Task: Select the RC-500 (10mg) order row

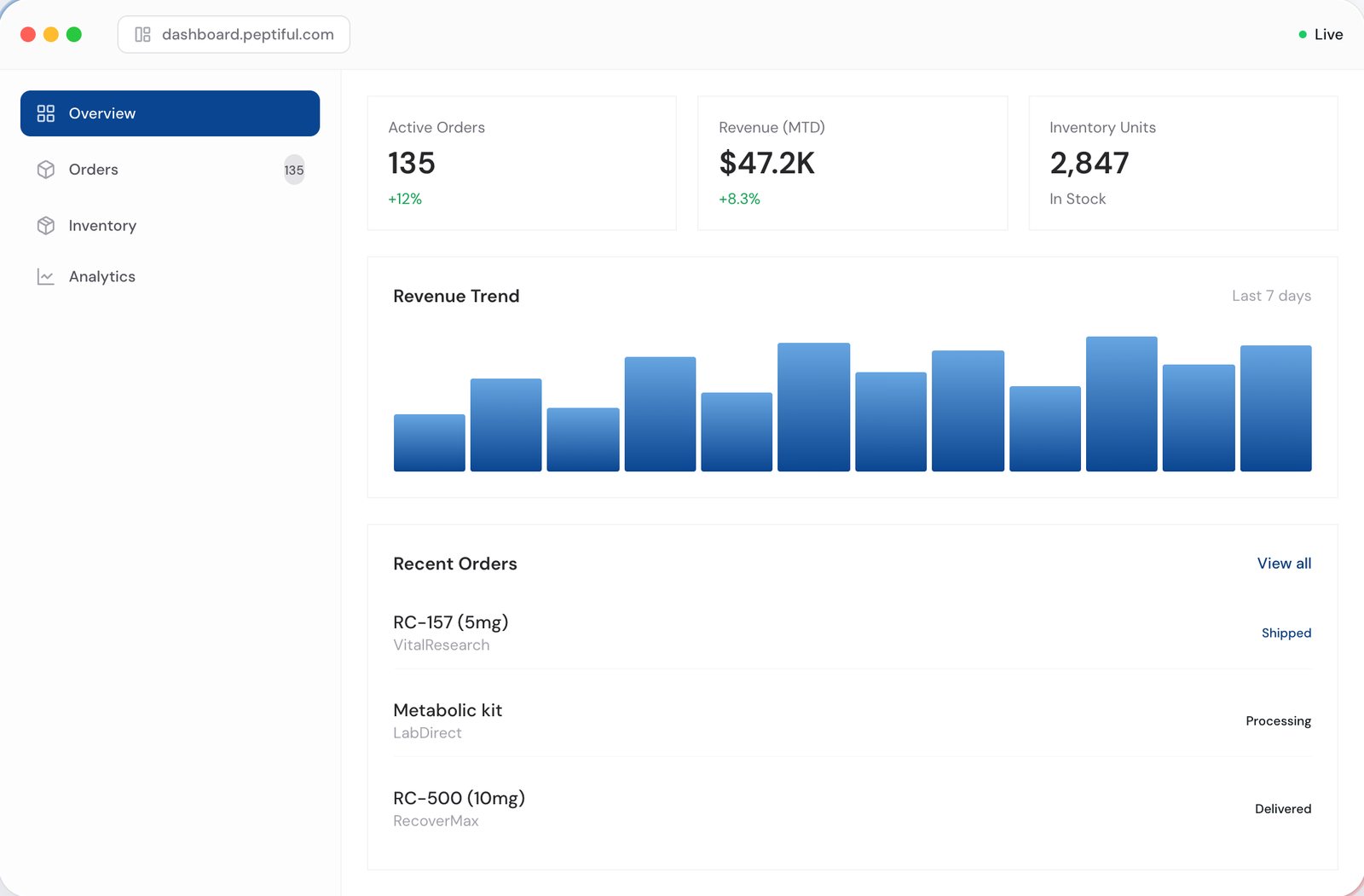Action: [852, 808]
